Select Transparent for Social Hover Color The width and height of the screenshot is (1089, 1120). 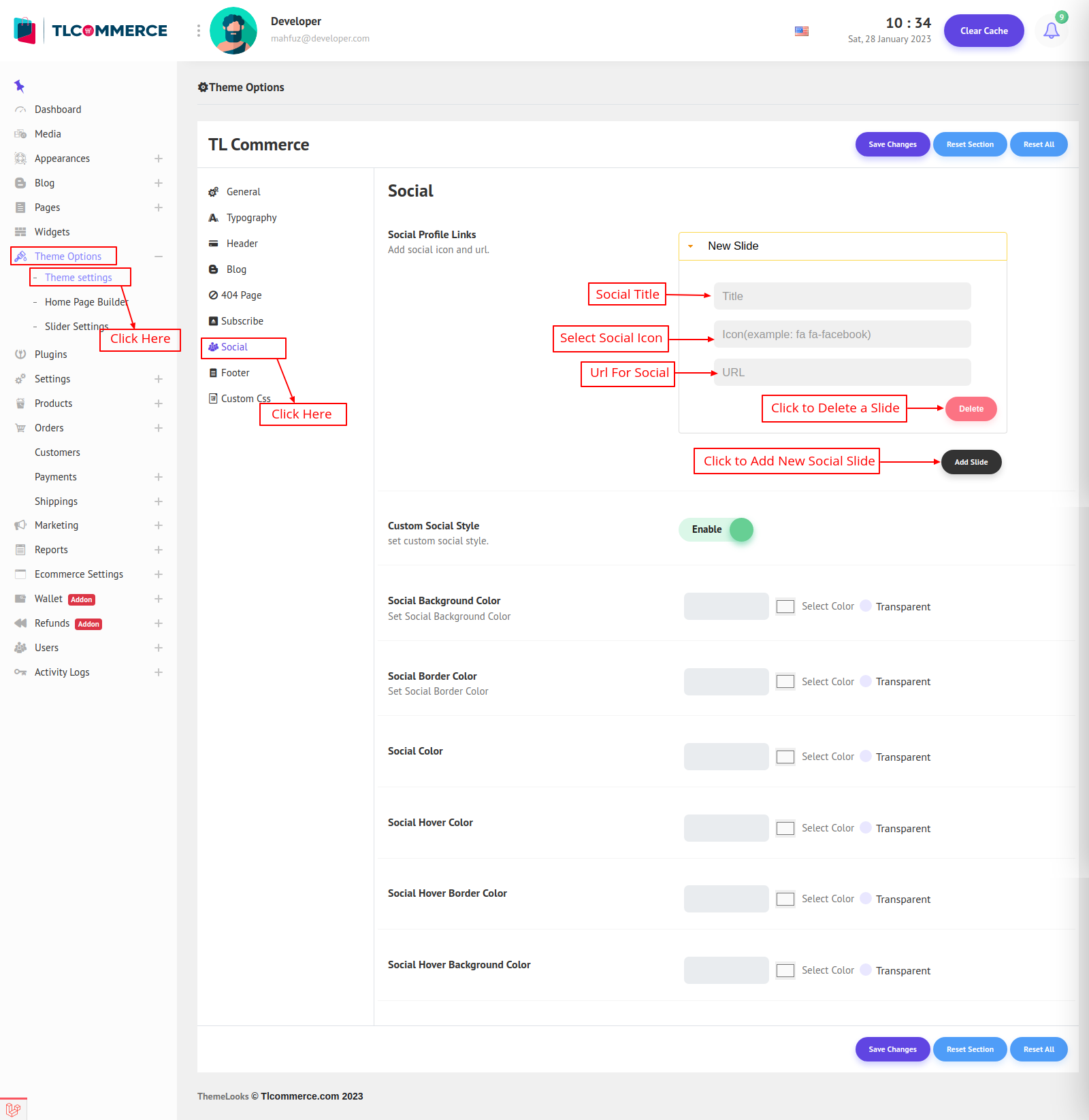866,828
